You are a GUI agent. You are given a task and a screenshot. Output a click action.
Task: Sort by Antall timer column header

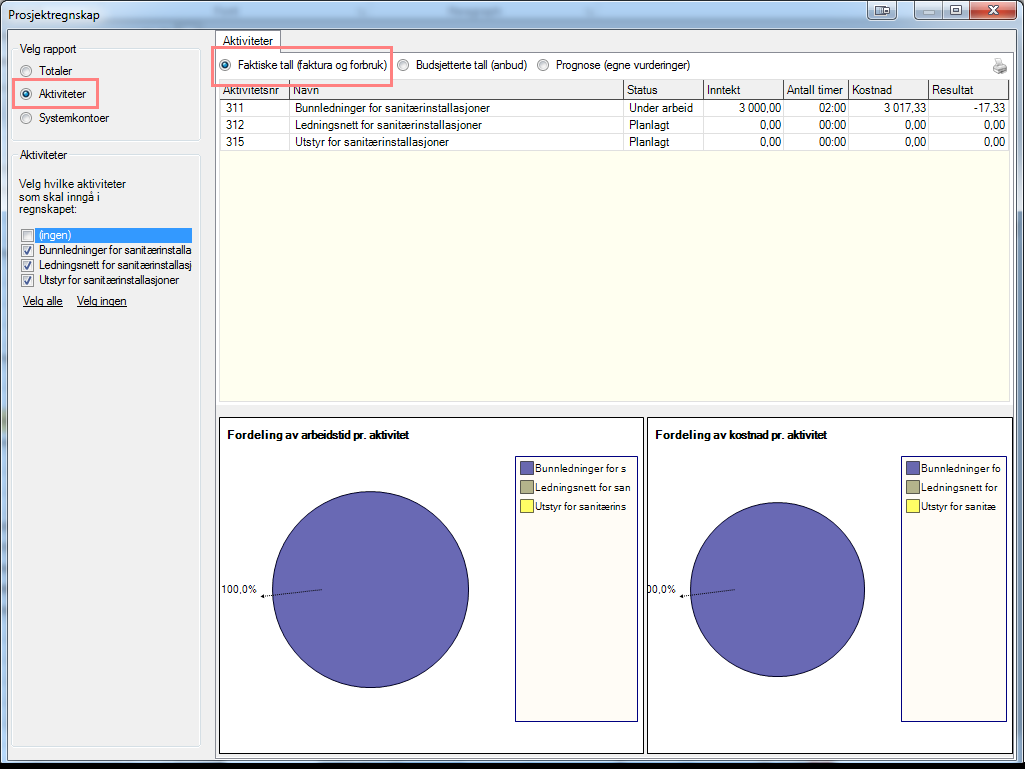click(816, 90)
